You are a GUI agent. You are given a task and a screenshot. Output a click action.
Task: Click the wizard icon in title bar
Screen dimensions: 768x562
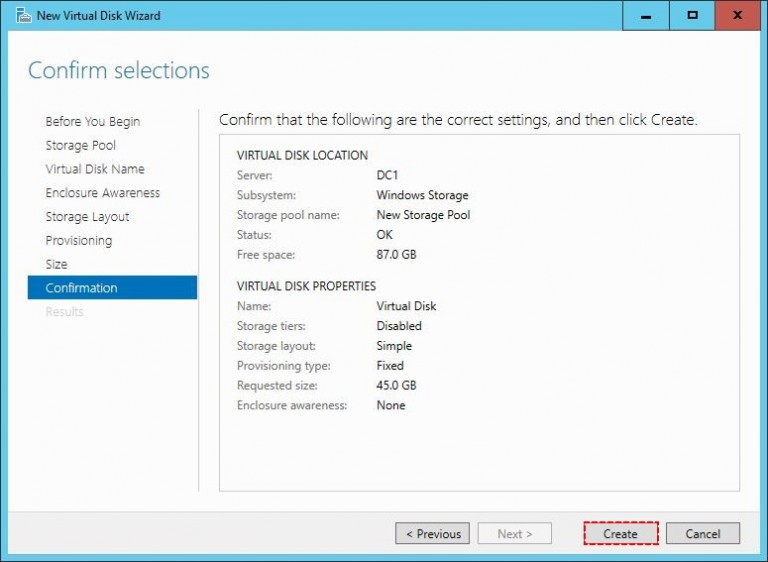[x=24, y=15]
